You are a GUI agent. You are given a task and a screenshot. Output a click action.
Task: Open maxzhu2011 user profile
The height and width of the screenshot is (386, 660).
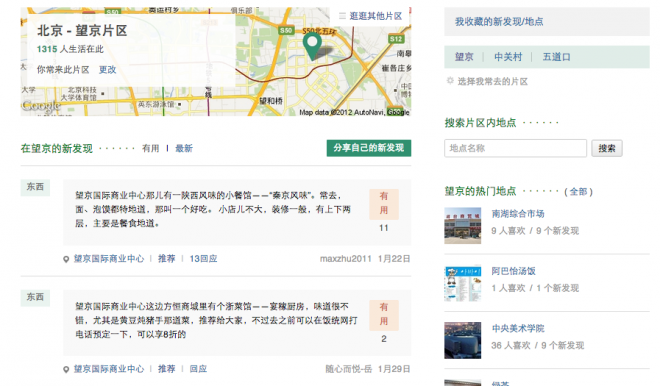[x=346, y=259]
